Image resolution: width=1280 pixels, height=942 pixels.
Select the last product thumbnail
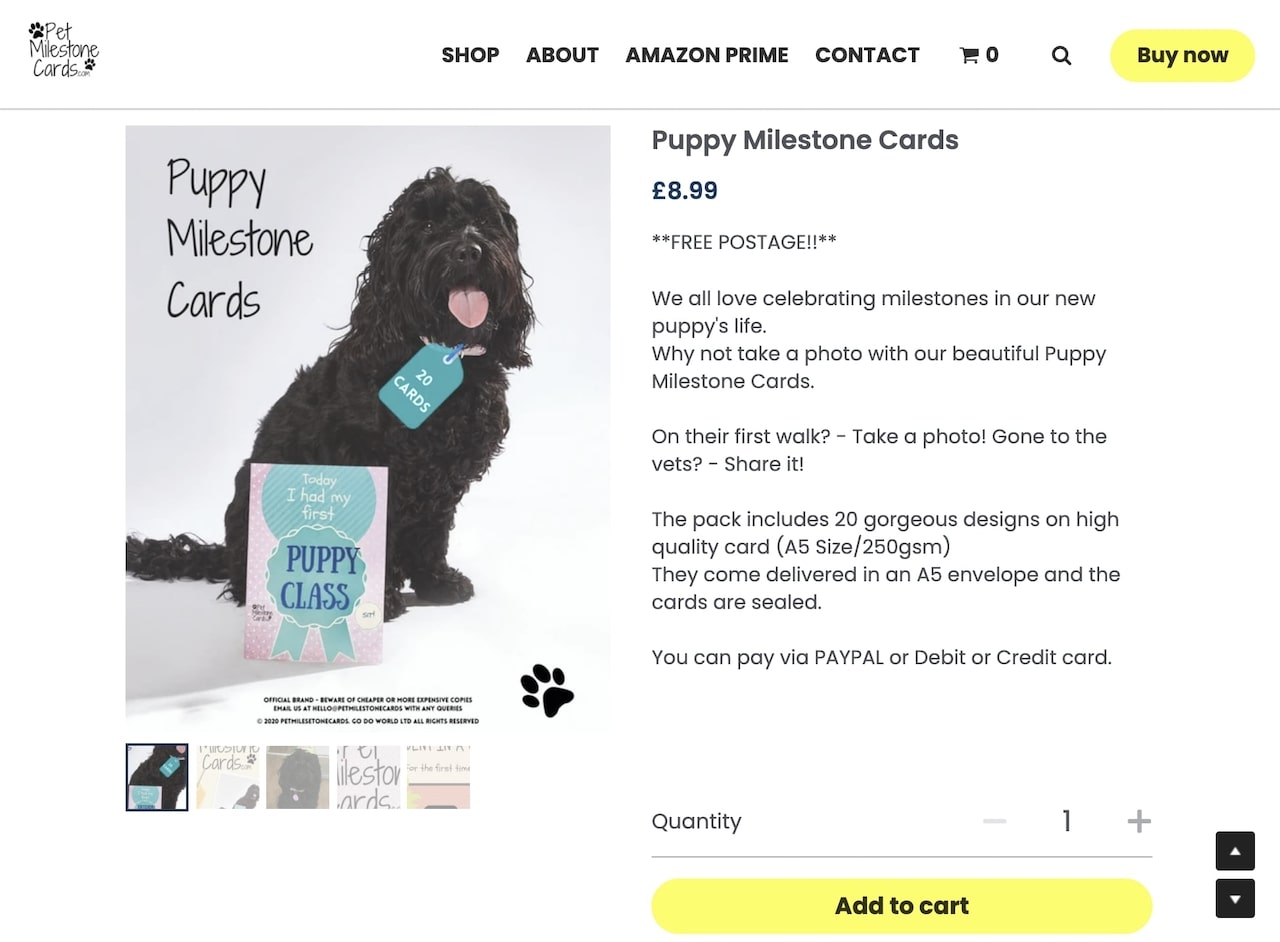pos(440,777)
